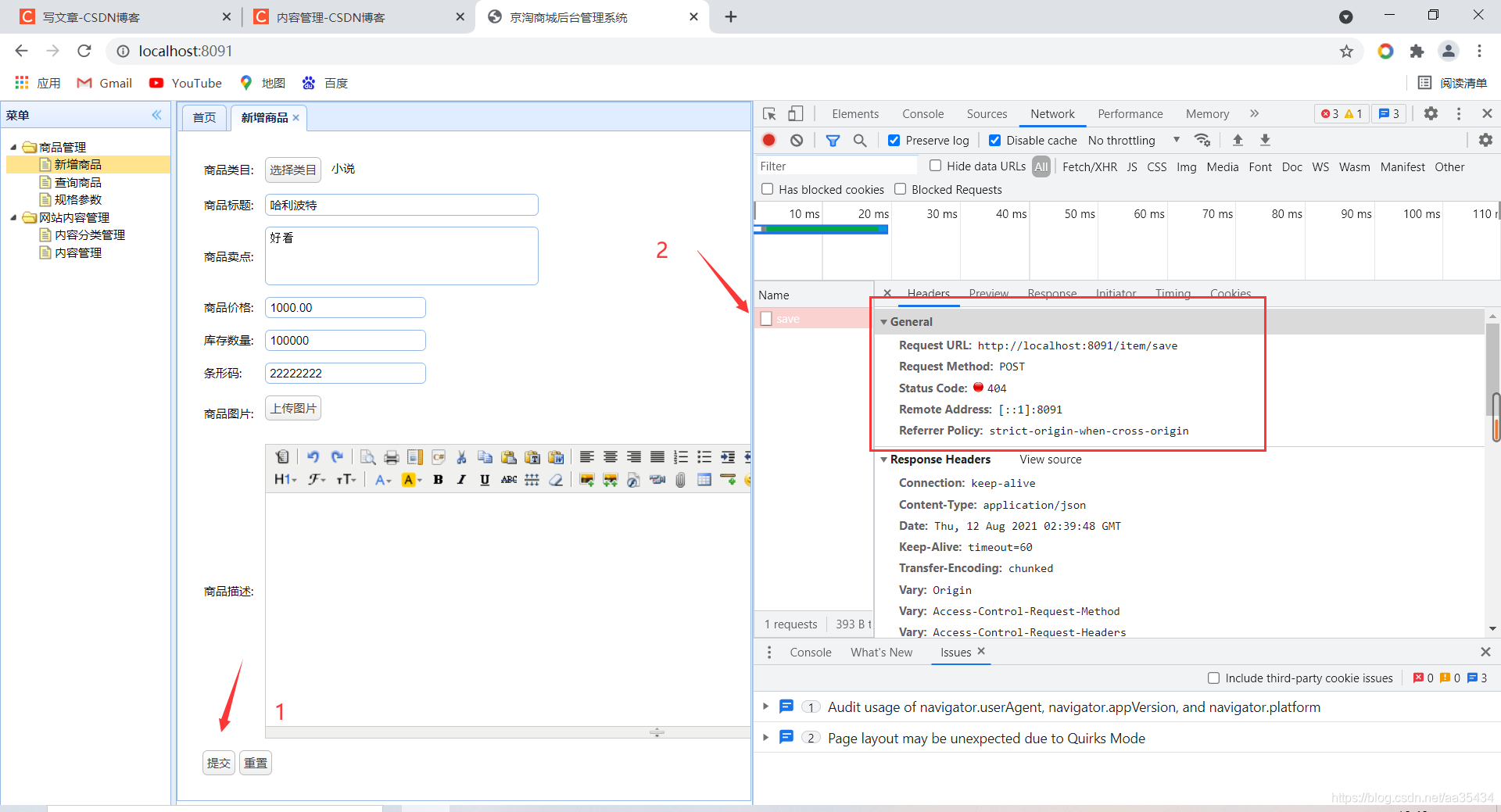Show more DevTools tabs chevron

point(1254,113)
